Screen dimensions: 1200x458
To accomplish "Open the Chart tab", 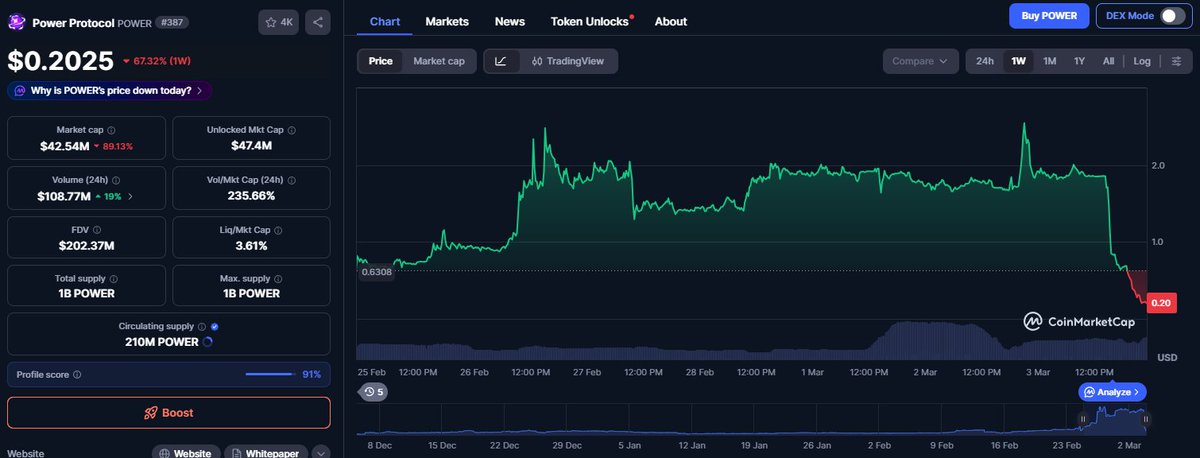I will pyautogui.click(x=385, y=21).
